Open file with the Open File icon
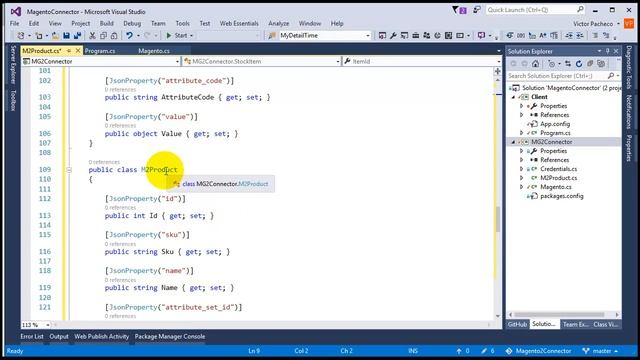This screenshot has width=640, height=360. click(x=55, y=36)
